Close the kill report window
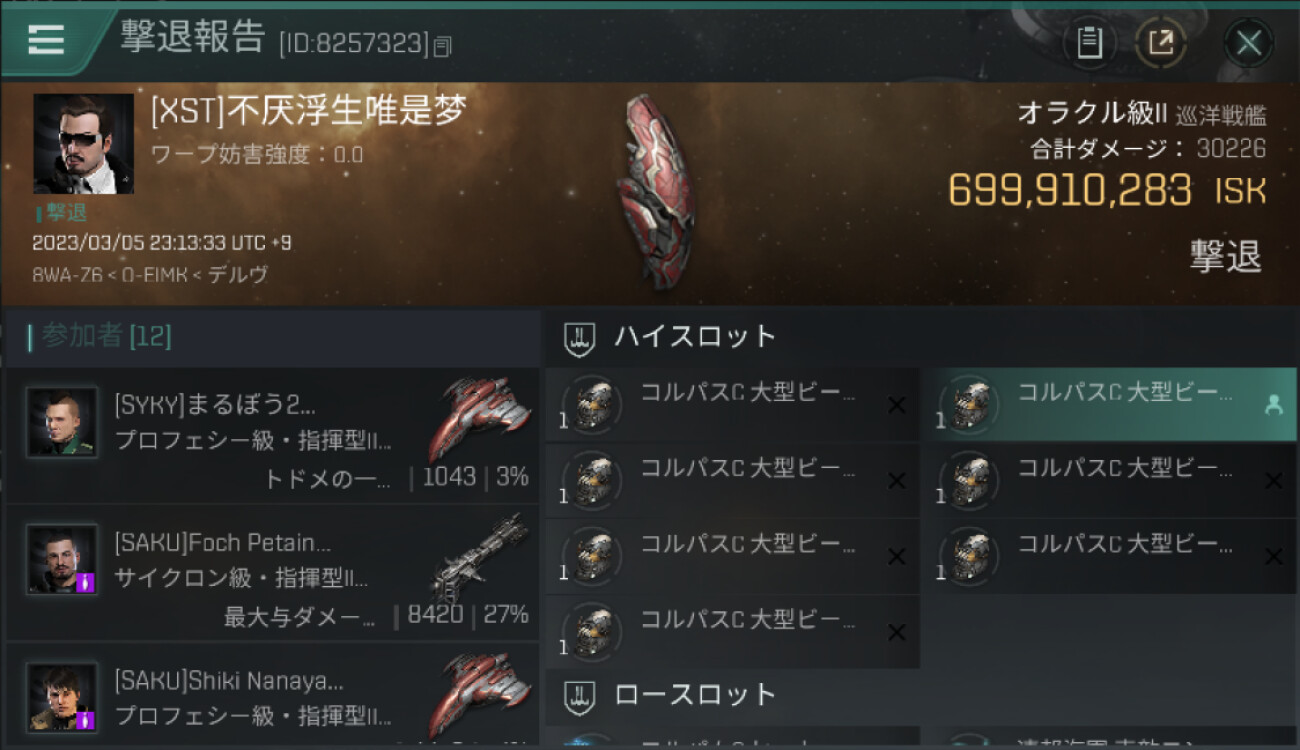The width and height of the screenshot is (1300, 750). (1248, 43)
